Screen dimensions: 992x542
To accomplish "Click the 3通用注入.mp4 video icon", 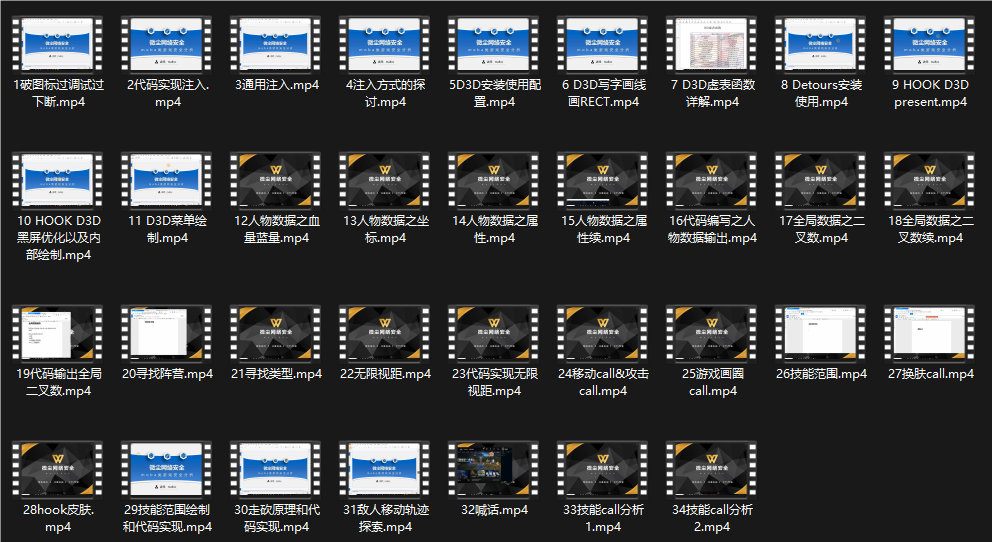I will pyautogui.click(x=276, y=44).
